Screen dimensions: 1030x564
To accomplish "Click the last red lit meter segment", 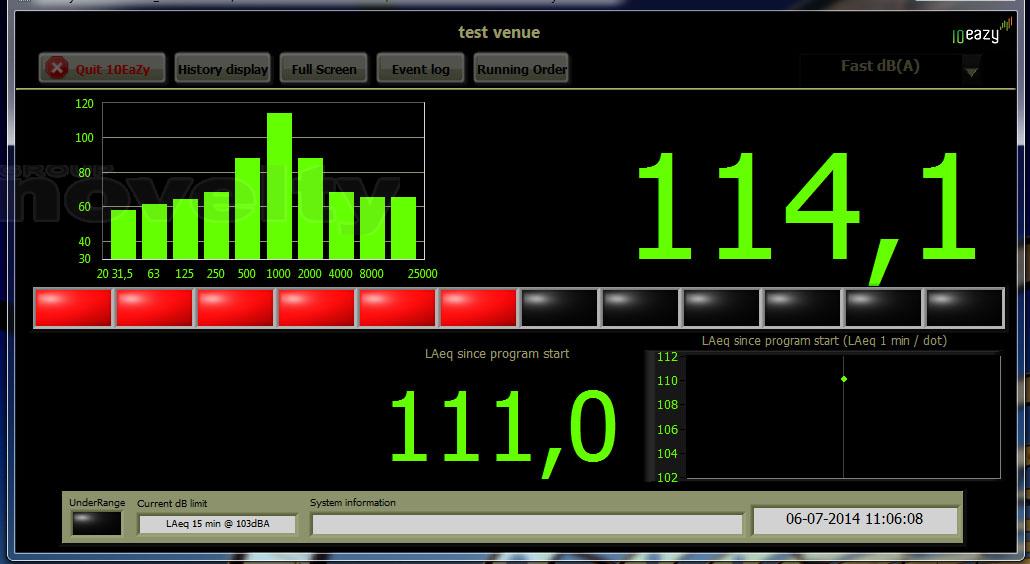I will tap(478, 308).
